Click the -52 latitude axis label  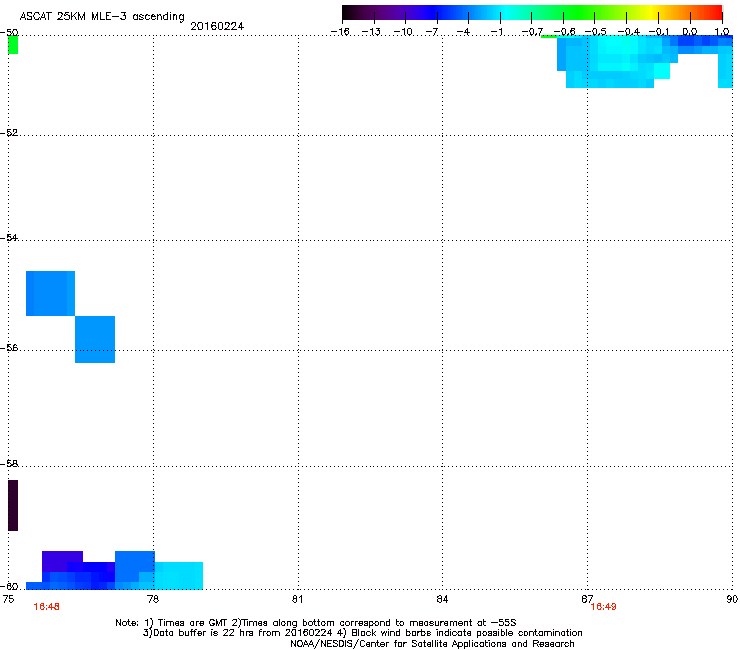pyautogui.click(x=9, y=133)
